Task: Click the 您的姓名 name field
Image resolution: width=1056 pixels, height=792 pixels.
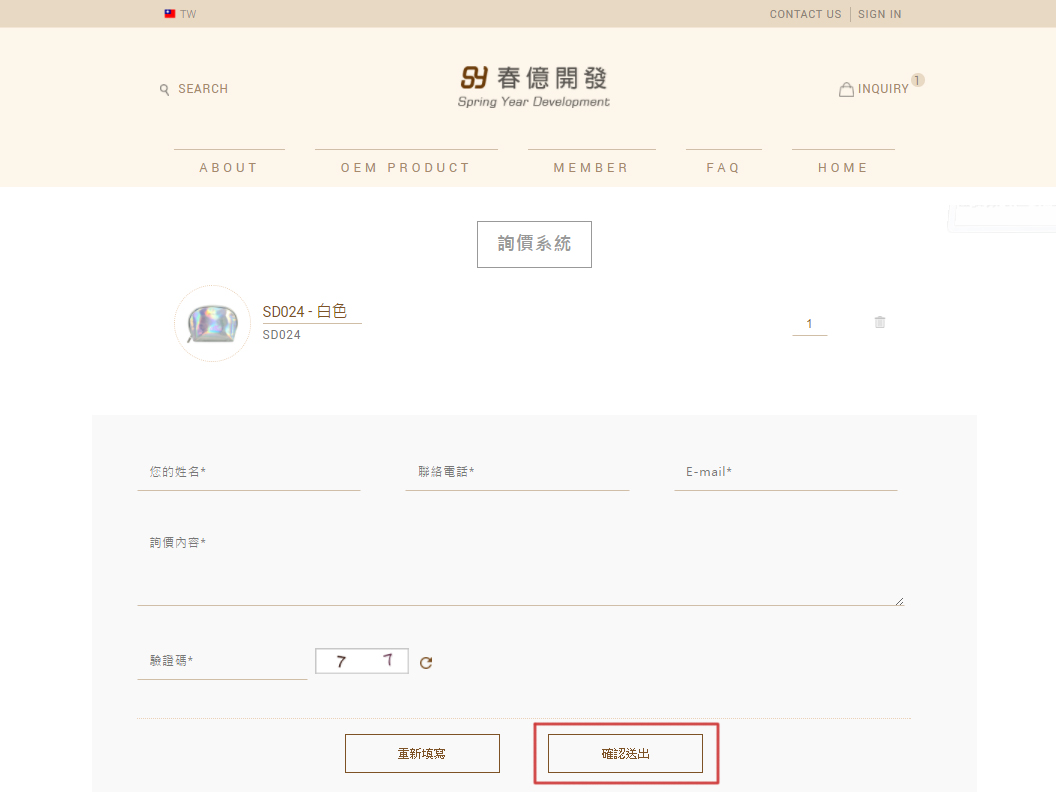Action: tap(248, 472)
